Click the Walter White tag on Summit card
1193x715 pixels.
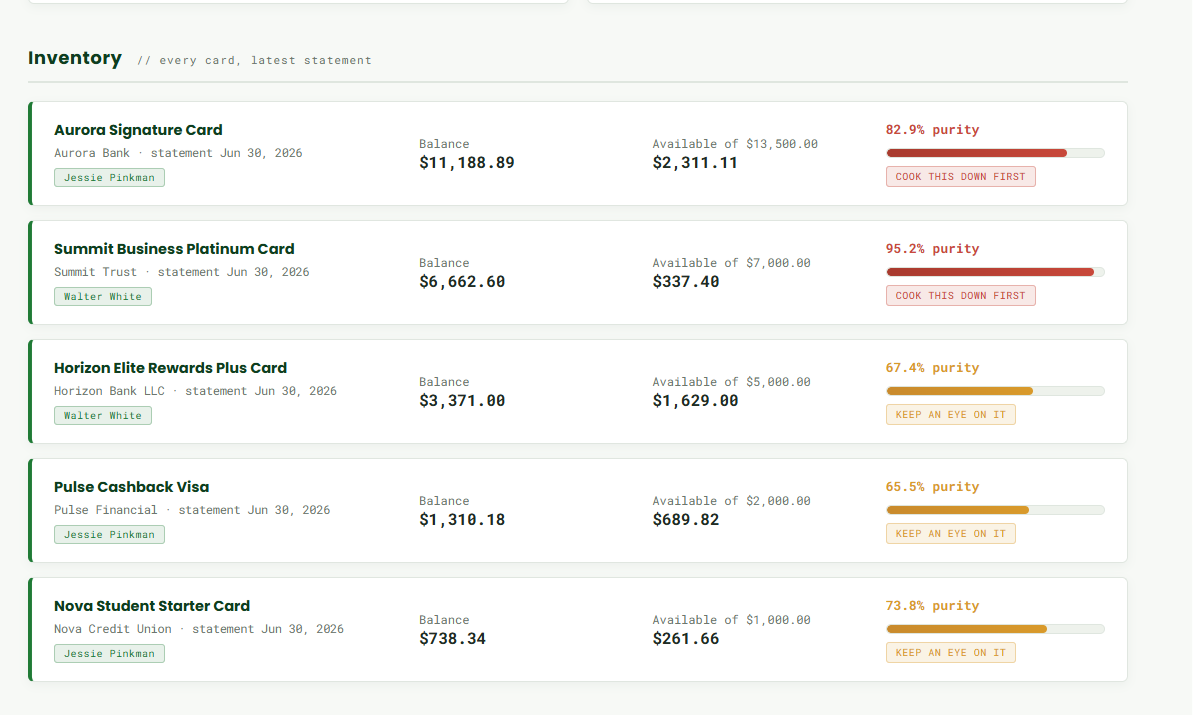click(x=103, y=296)
